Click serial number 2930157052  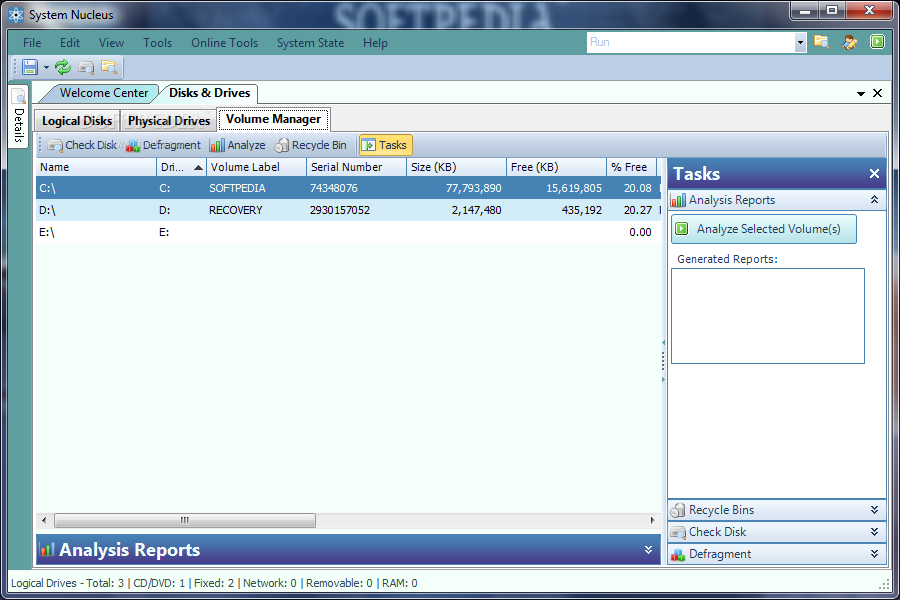point(340,210)
